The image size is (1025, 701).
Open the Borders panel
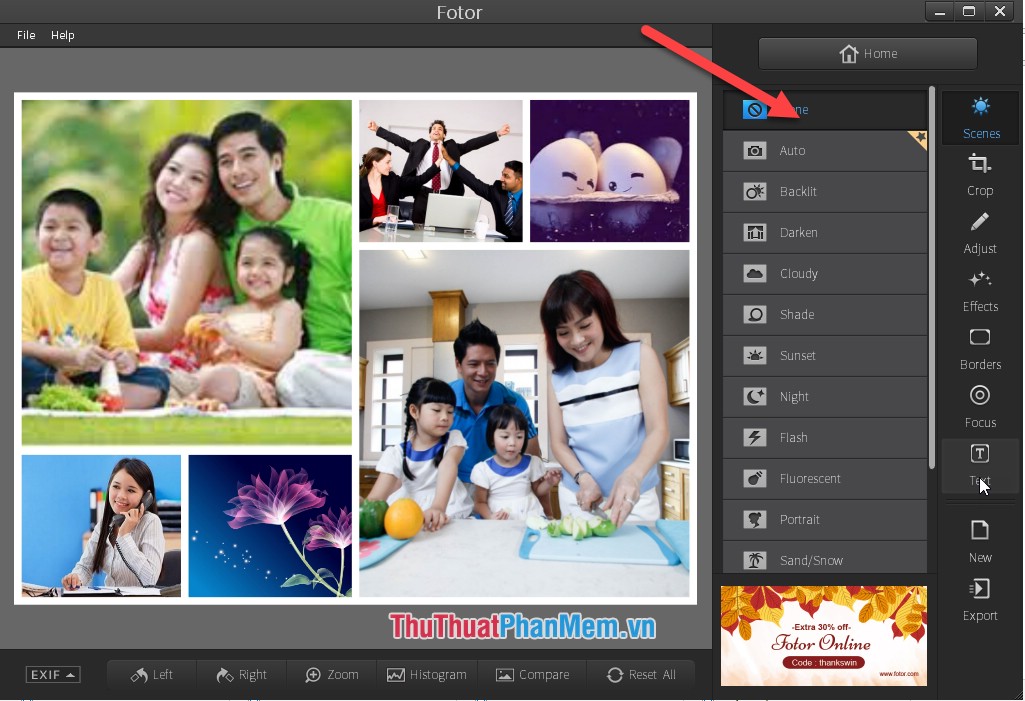[980, 349]
